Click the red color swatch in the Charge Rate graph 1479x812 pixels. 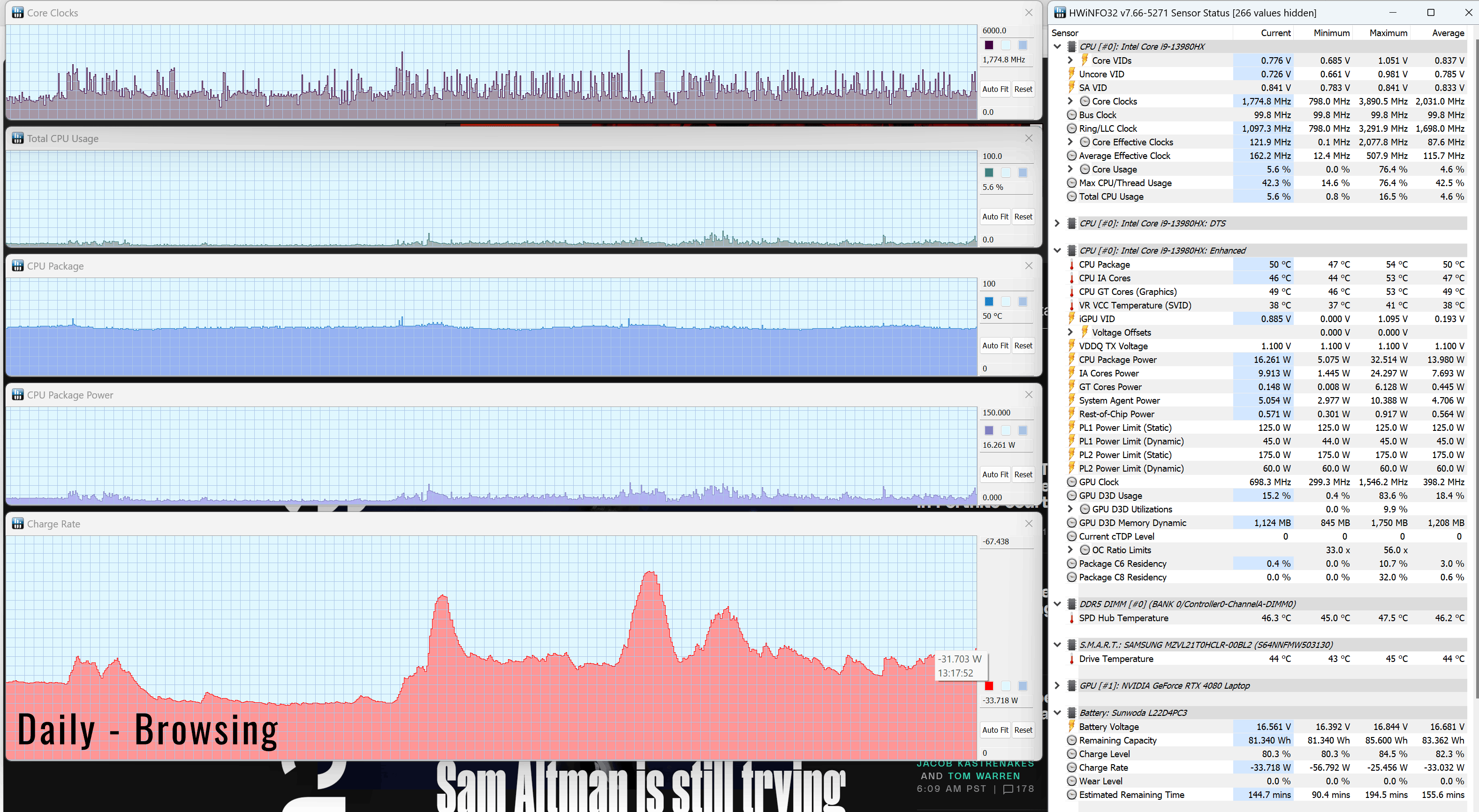point(989,686)
